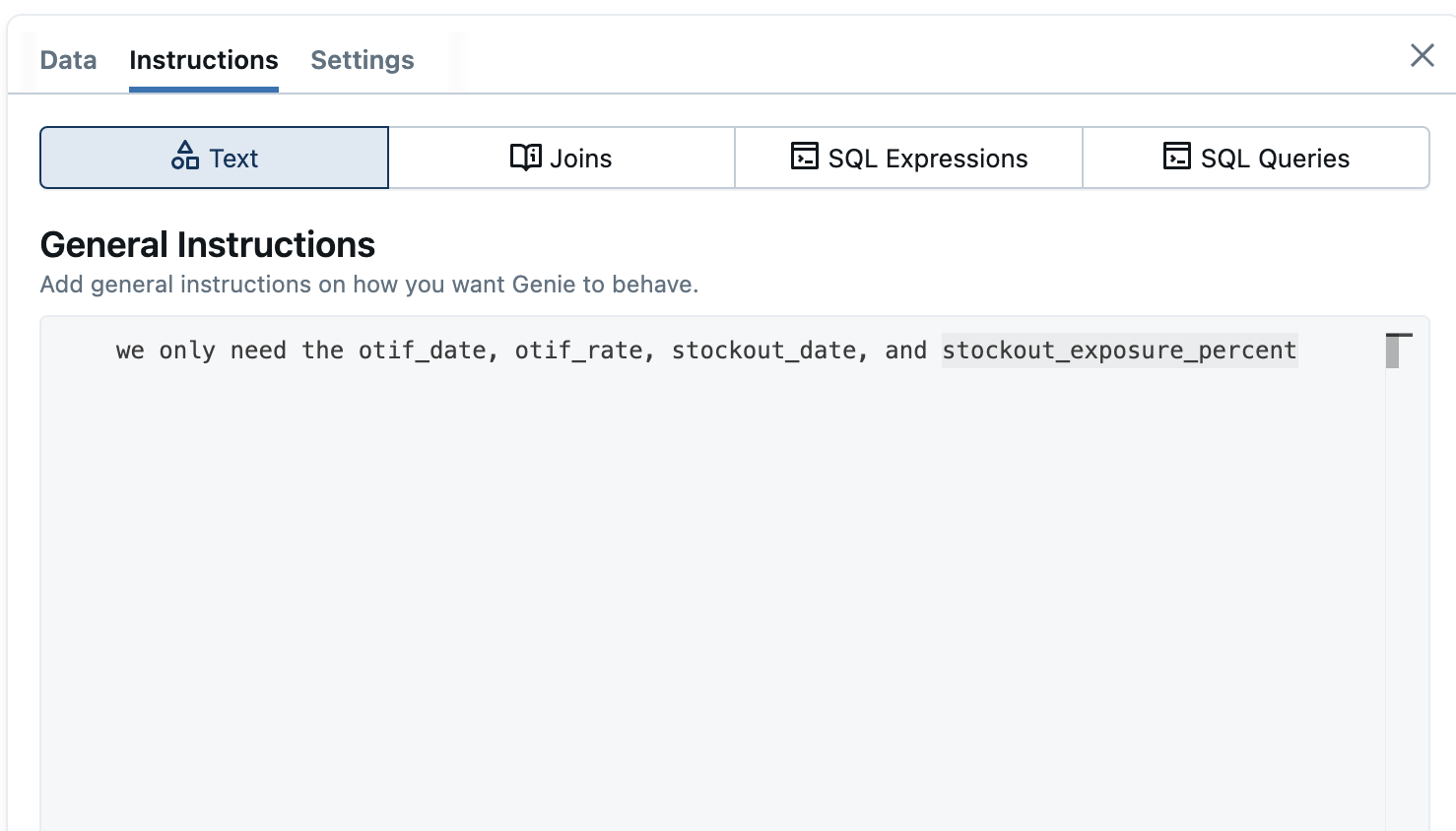Go to the SQL Queries section label
This screenshot has height=831, width=1456.
point(1274,159)
